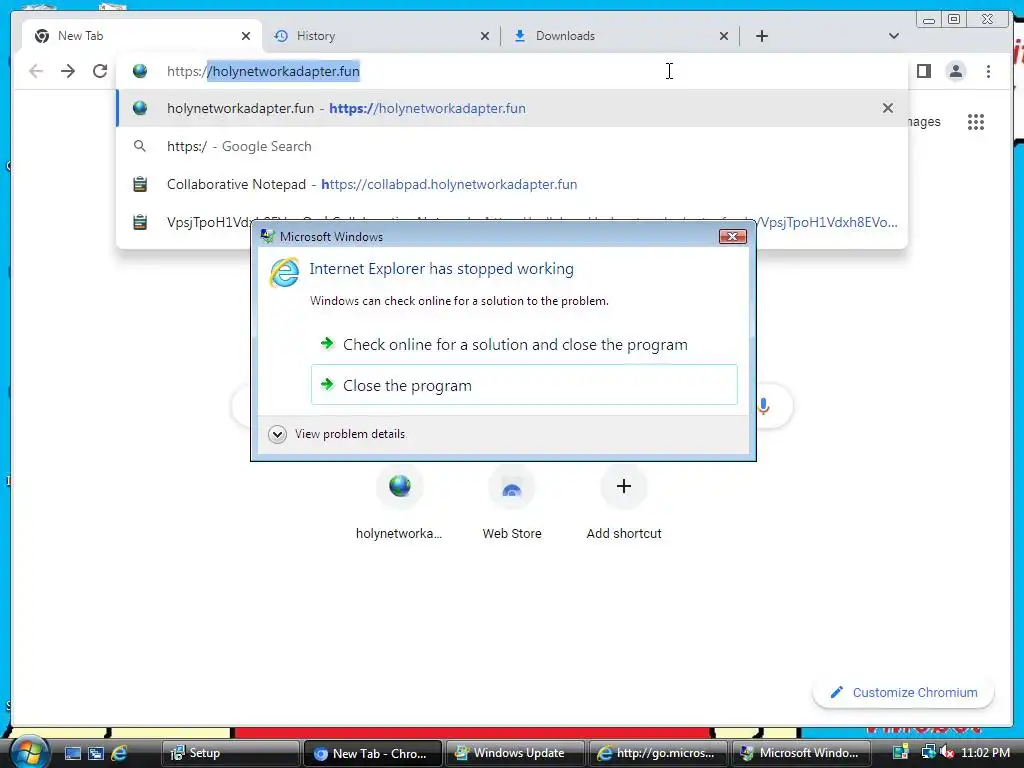Close the Microsoft Windows error dialog
The height and width of the screenshot is (768, 1024).
(x=732, y=236)
